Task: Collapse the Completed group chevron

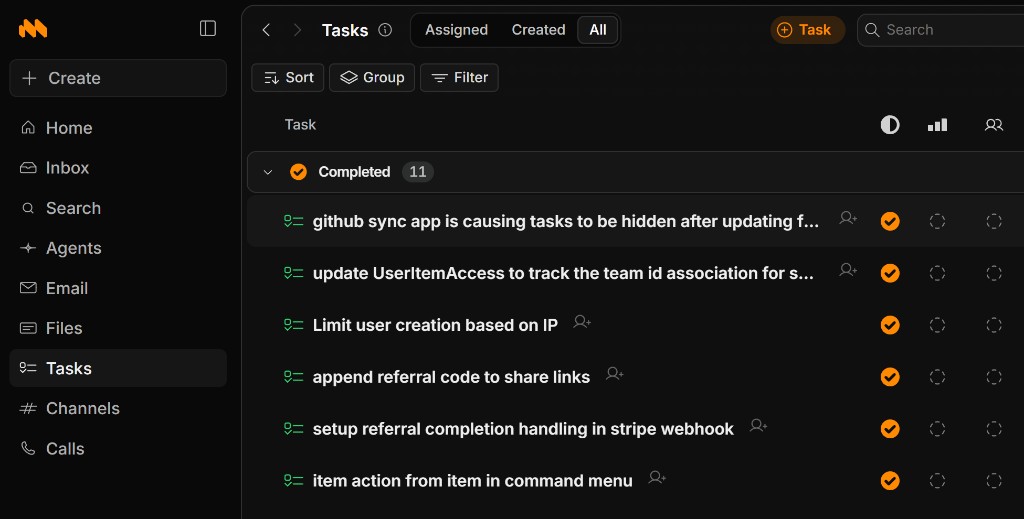Action: [268, 172]
